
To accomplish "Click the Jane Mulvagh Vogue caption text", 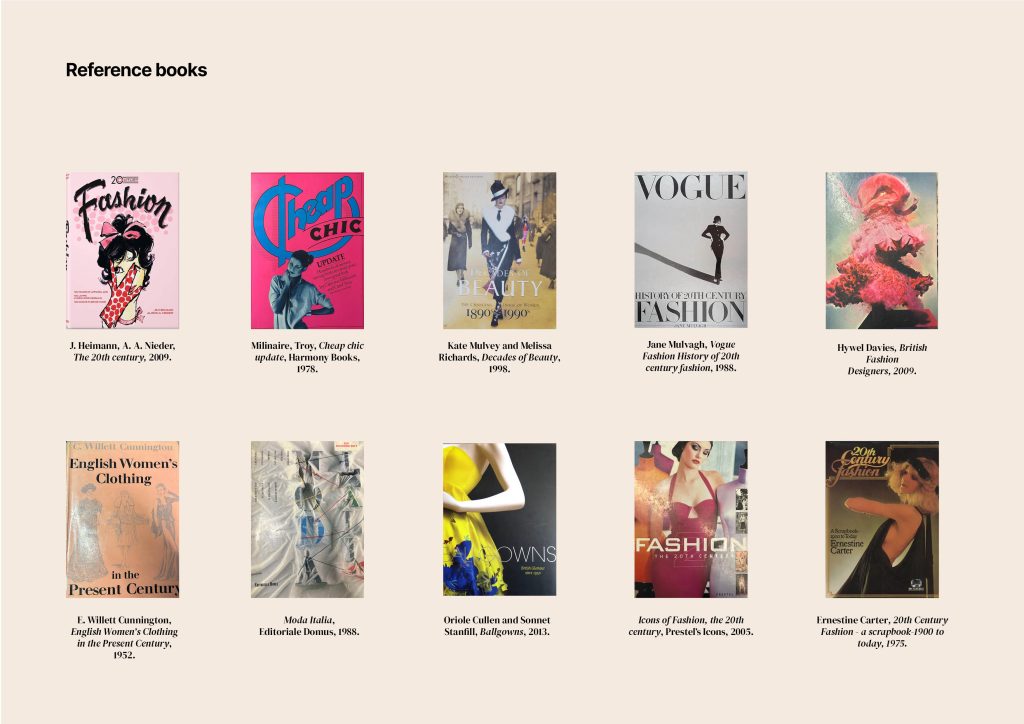I will [x=690, y=356].
